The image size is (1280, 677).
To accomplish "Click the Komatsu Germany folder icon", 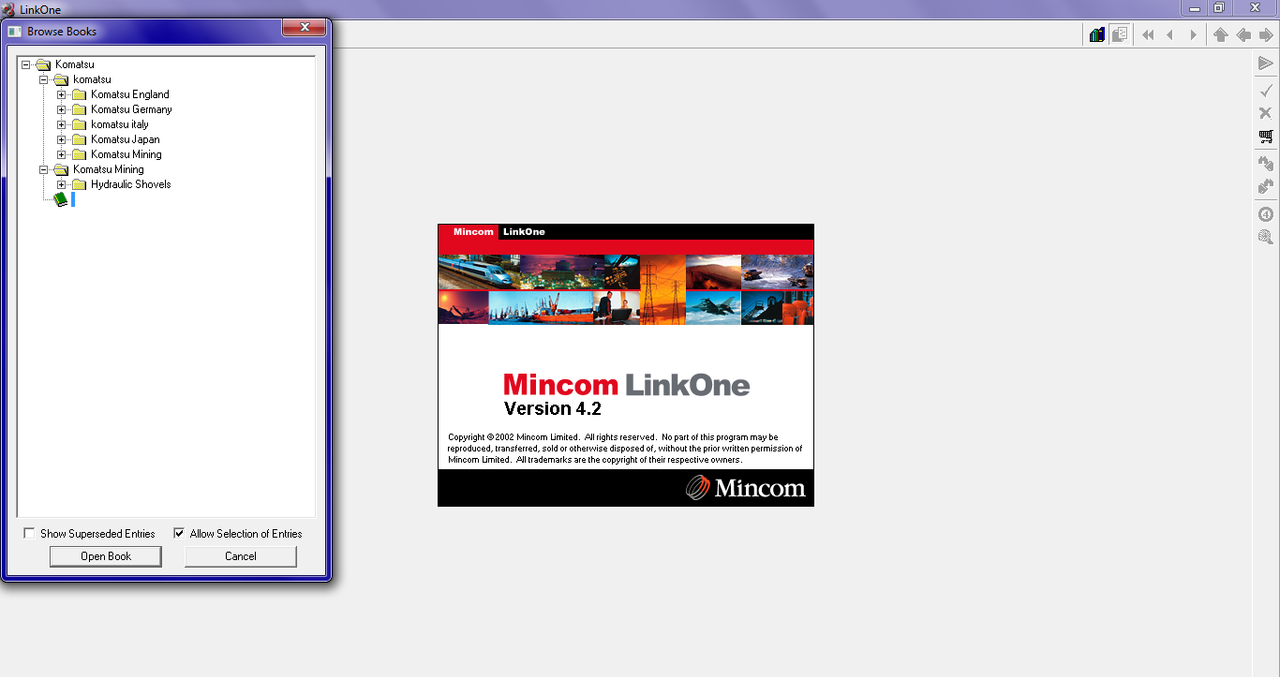I will point(79,110).
